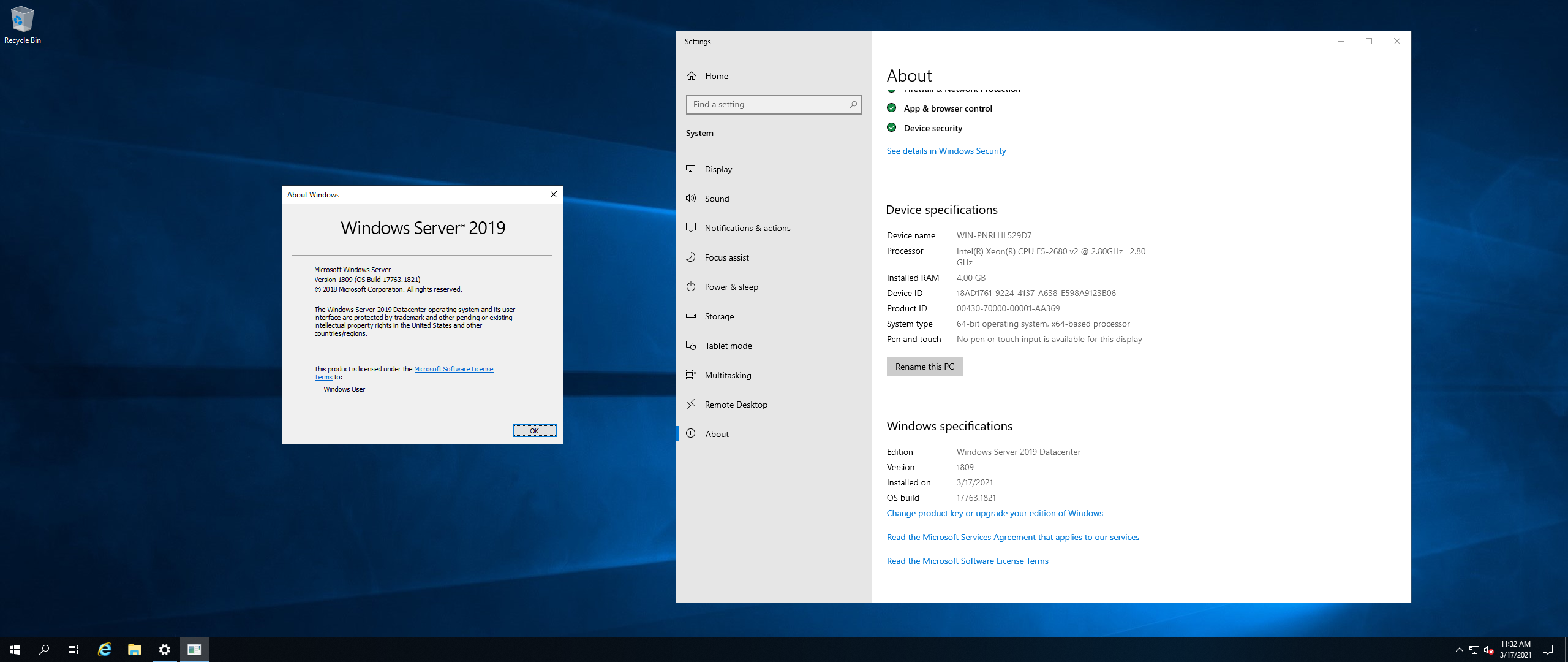Image resolution: width=1568 pixels, height=662 pixels.
Task: Click the Tablet mode icon
Action: tap(691, 345)
